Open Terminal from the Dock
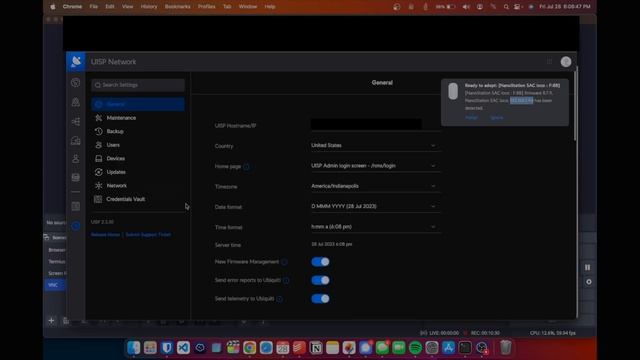 (x=465, y=347)
